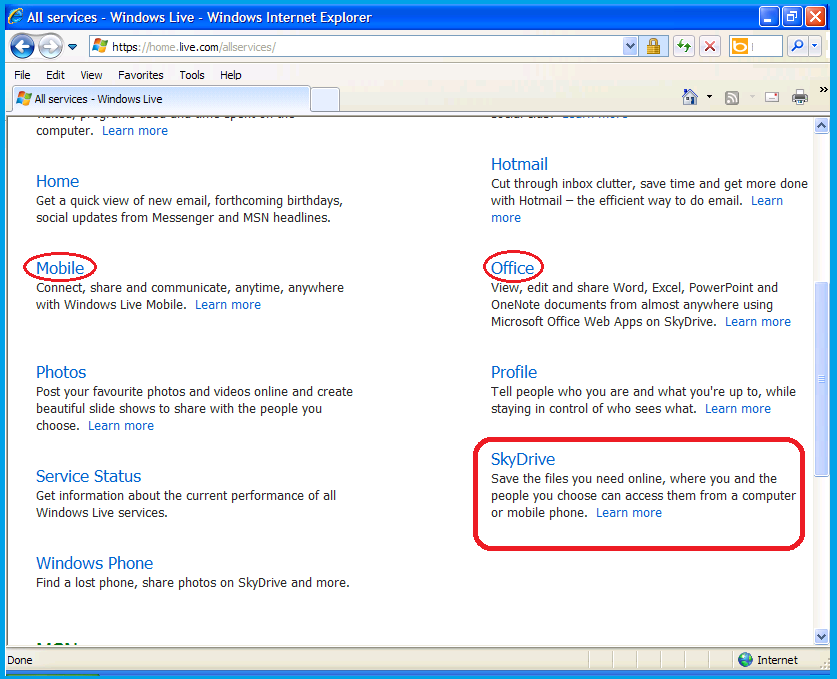Click the Windows Live favicon in address bar

click(x=100, y=46)
